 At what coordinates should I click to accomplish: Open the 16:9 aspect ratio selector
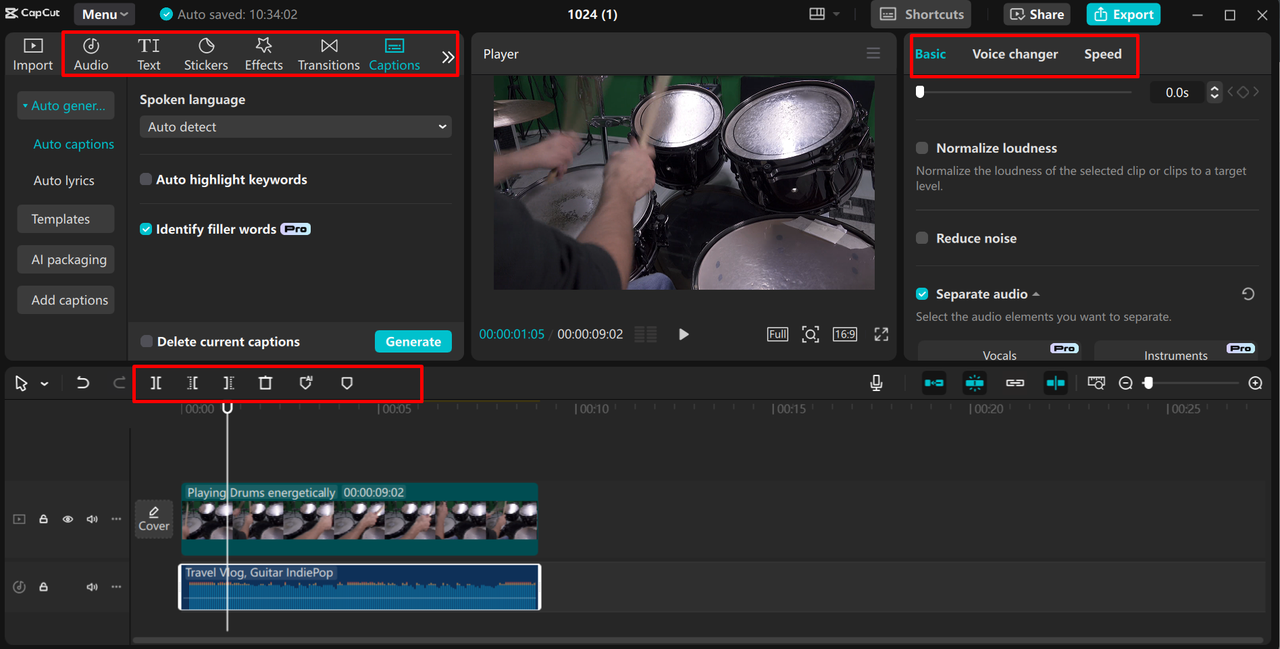tap(845, 334)
